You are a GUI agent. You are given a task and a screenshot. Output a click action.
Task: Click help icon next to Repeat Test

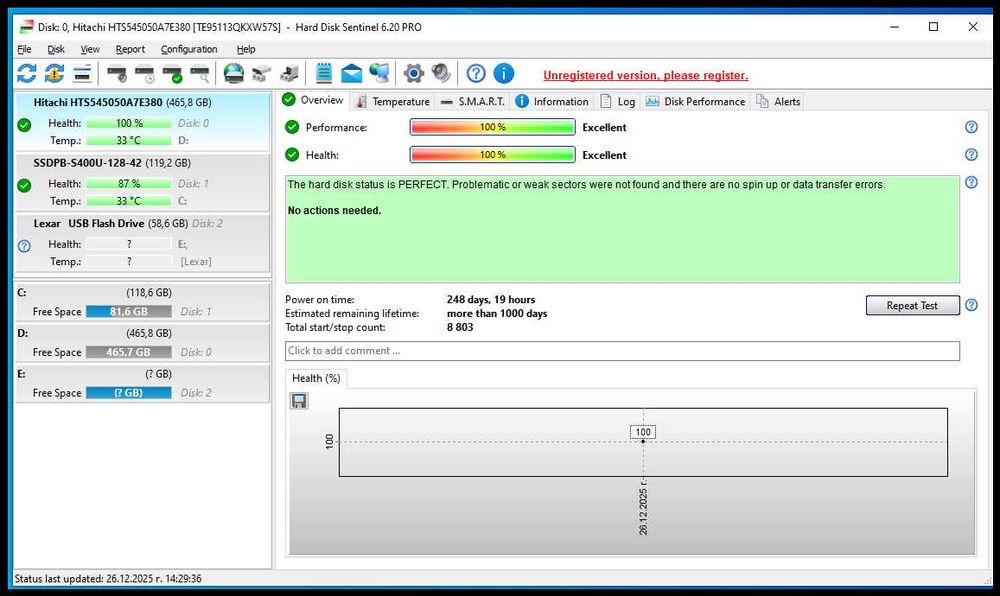click(x=971, y=305)
